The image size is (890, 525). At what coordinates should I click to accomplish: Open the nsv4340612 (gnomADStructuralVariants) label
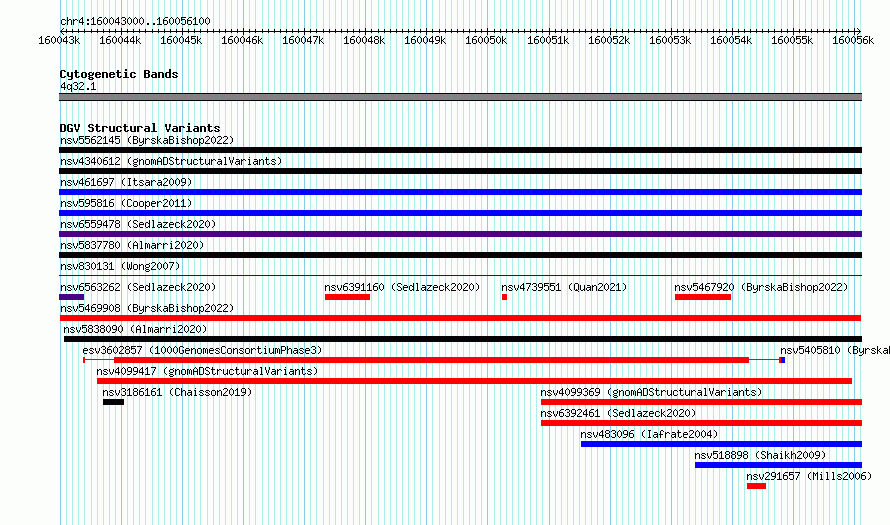[171, 161]
